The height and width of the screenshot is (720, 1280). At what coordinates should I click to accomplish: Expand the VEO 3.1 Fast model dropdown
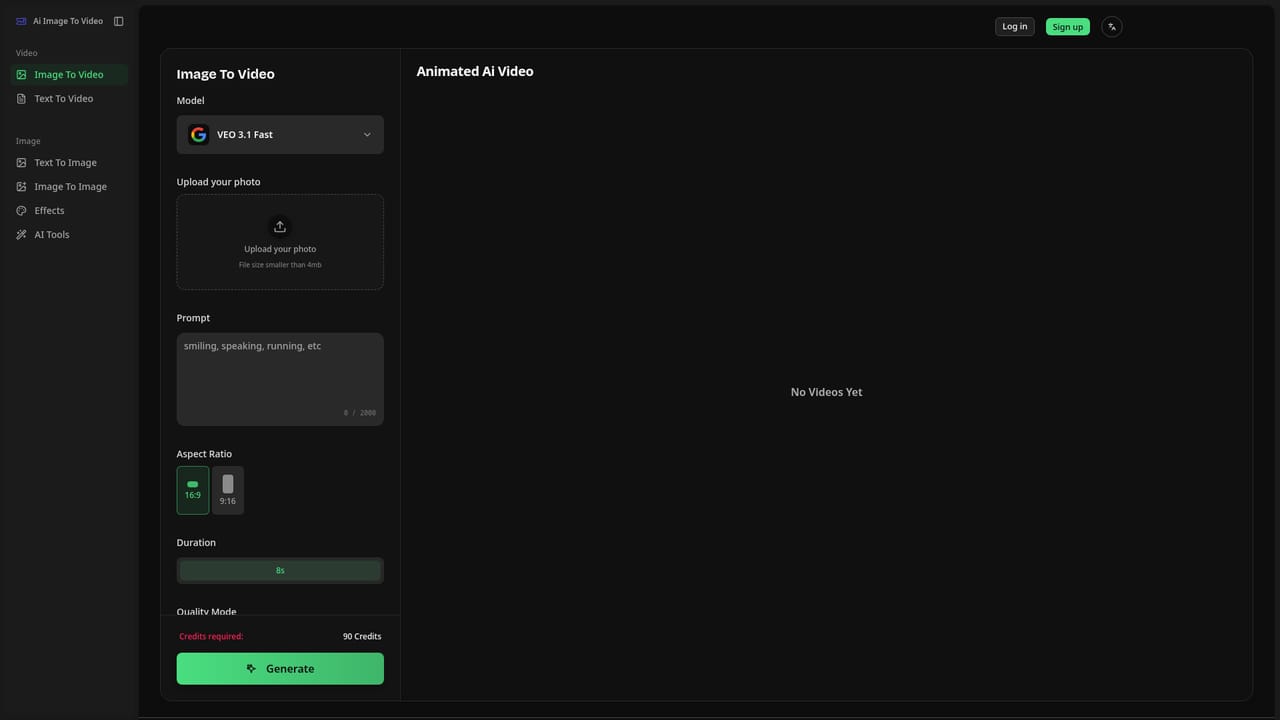coord(280,135)
